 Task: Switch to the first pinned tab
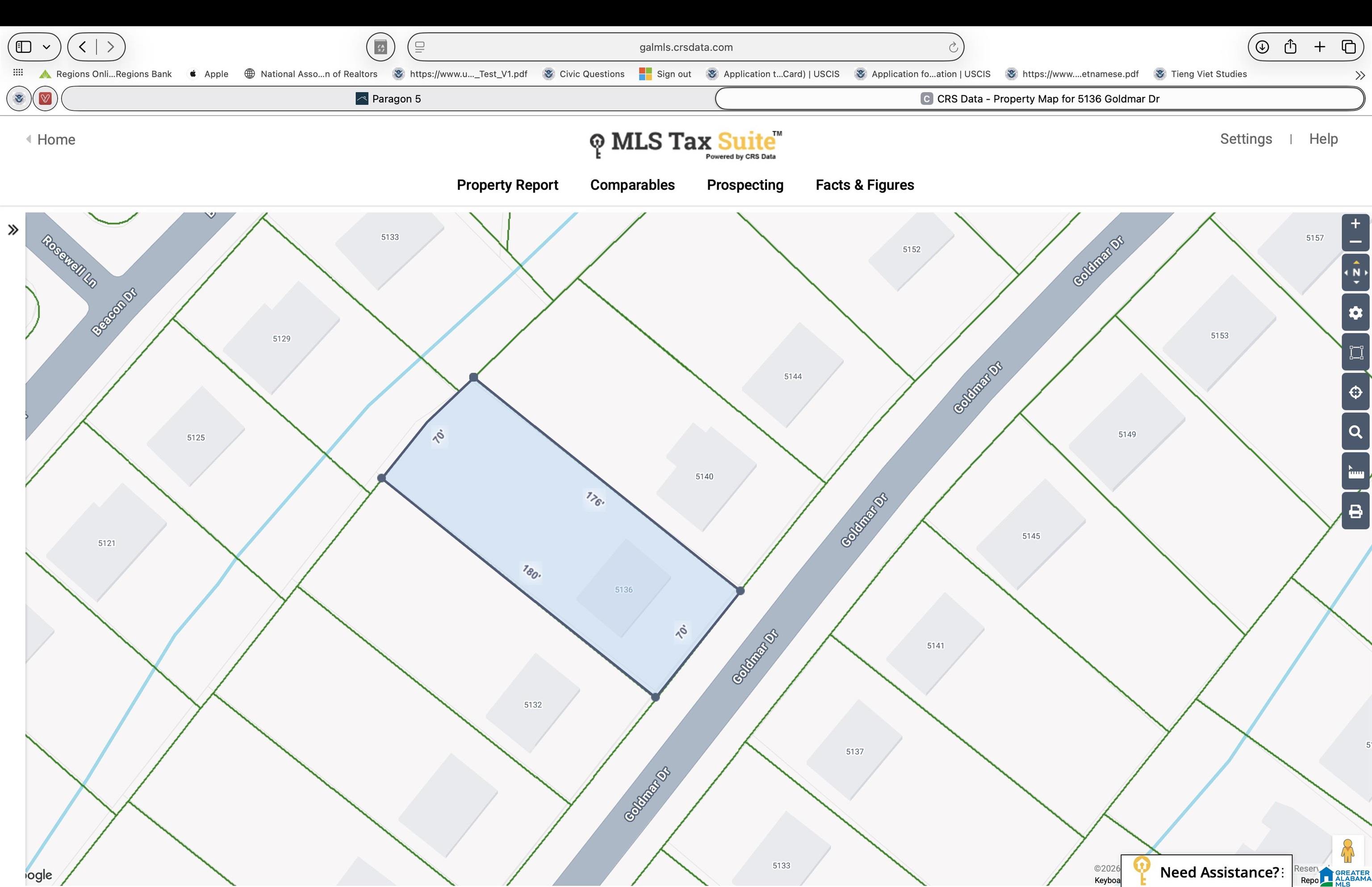pos(19,98)
